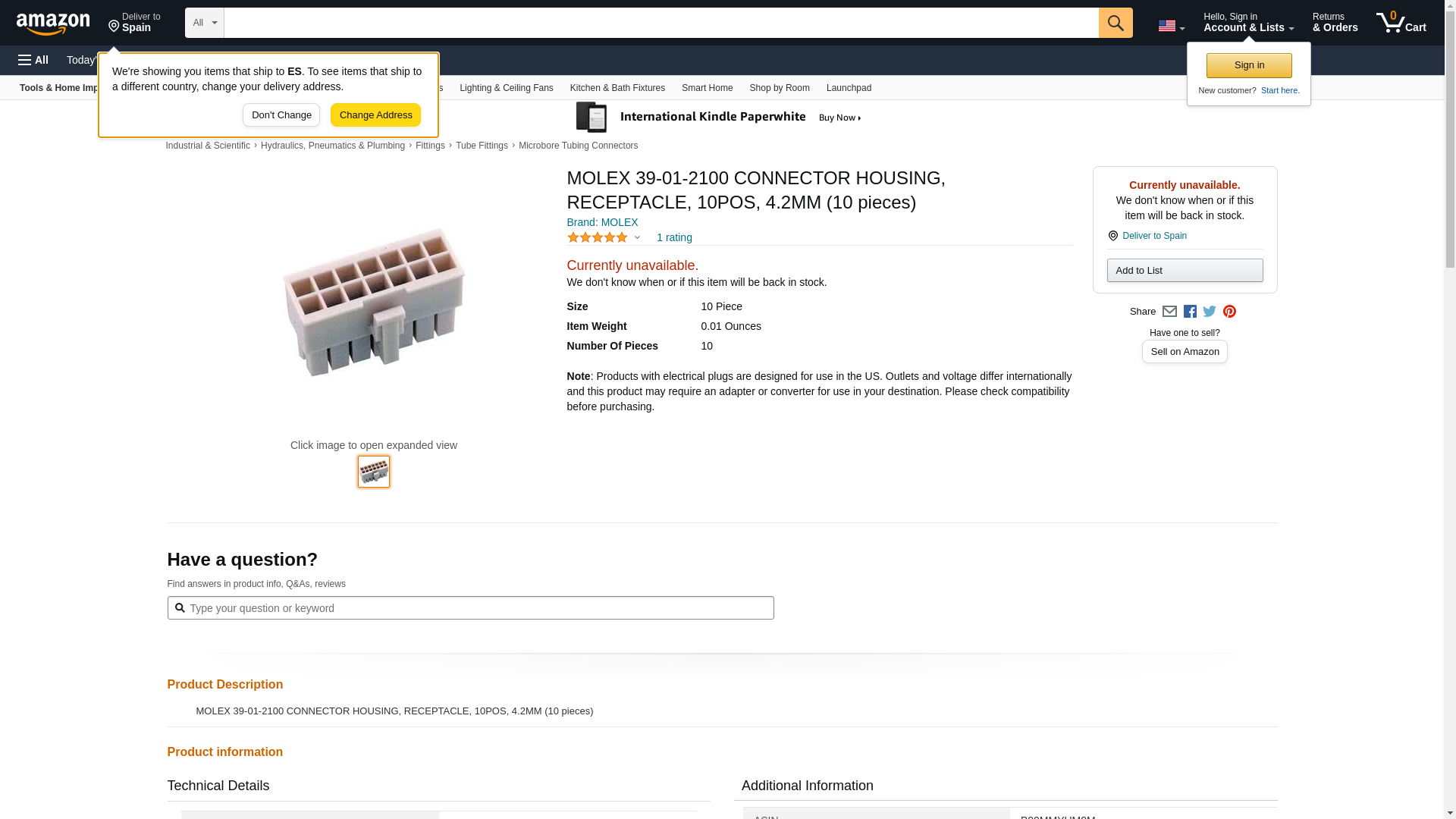Open the shopping cart
The image size is (1456, 819).
click(x=1401, y=23)
